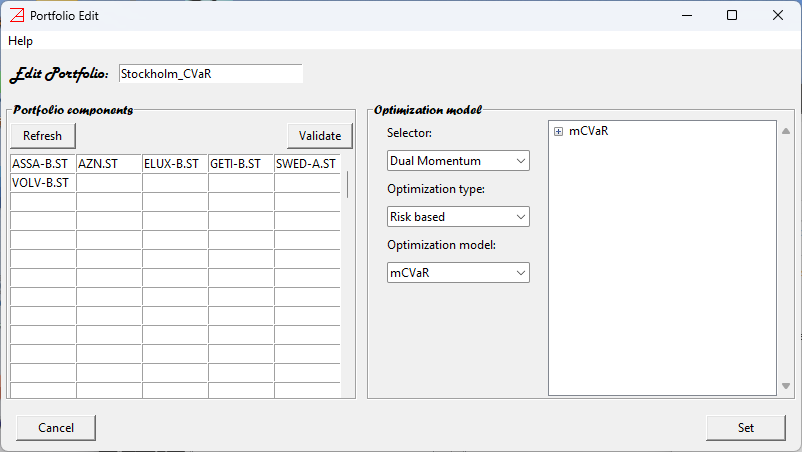The height and width of the screenshot is (452, 802).
Task: Expand the mCVaR tree node plus icon
Action: point(559,132)
